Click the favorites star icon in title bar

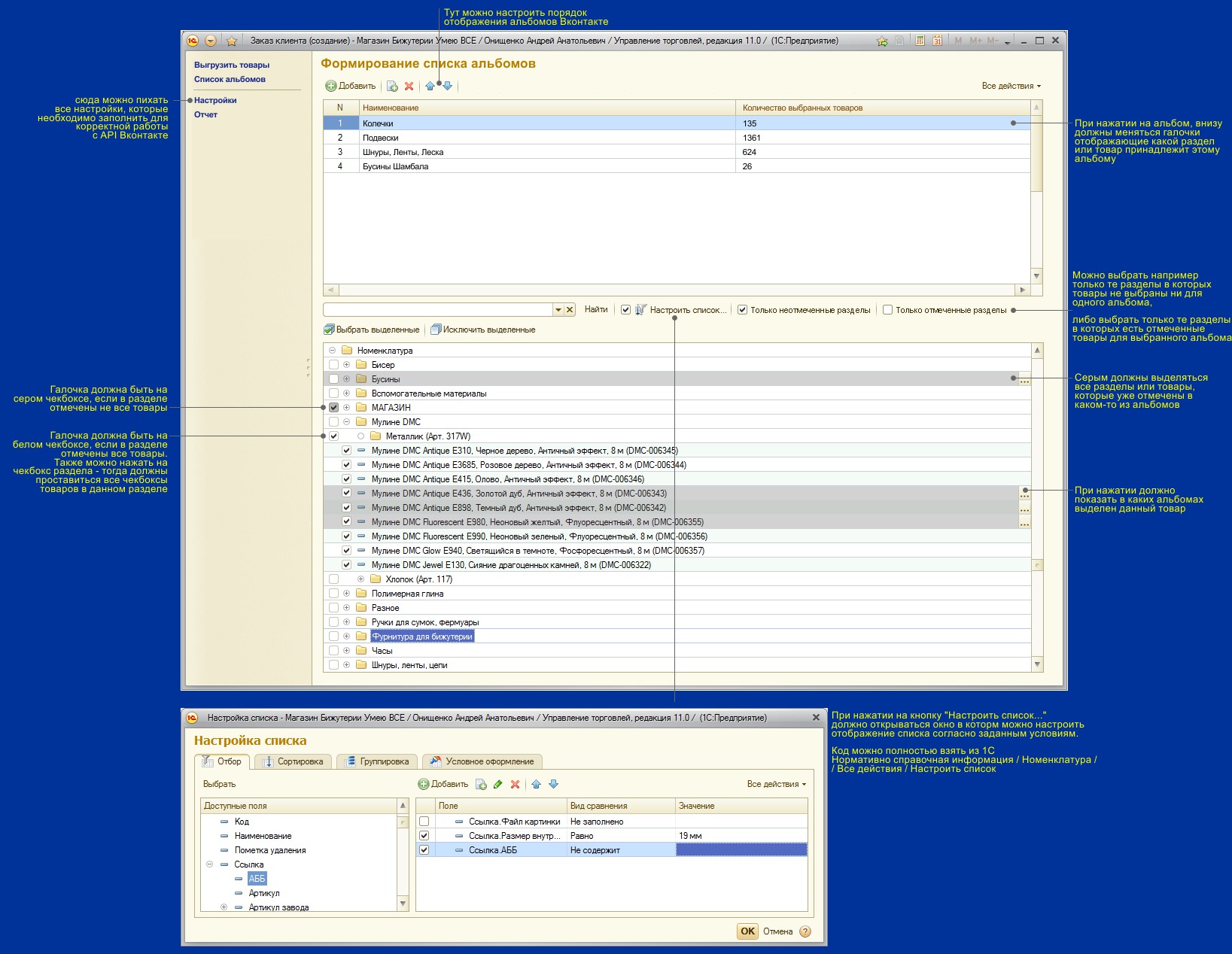232,41
